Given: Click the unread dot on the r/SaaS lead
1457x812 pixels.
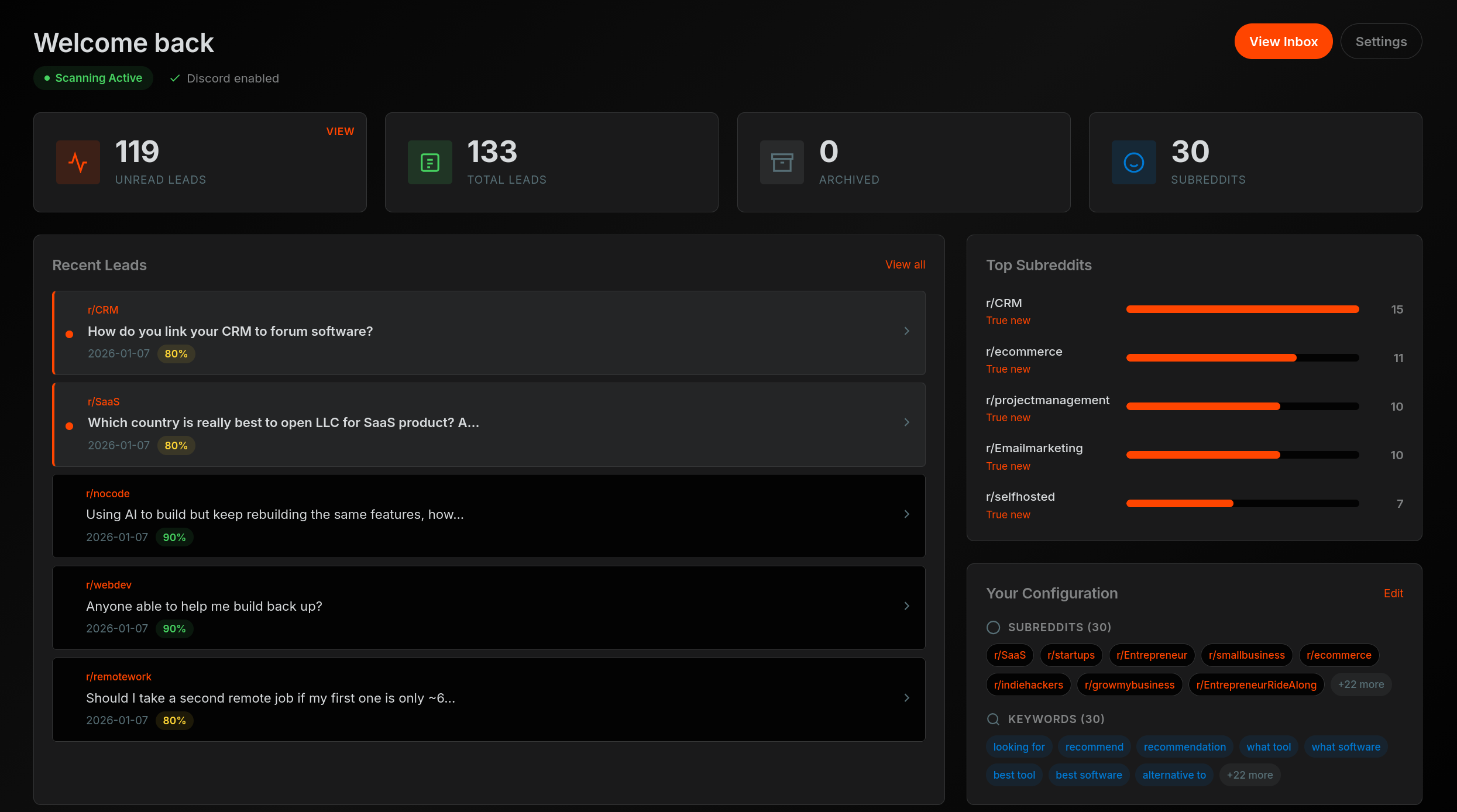Looking at the screenshot, I should coord(69,426).
